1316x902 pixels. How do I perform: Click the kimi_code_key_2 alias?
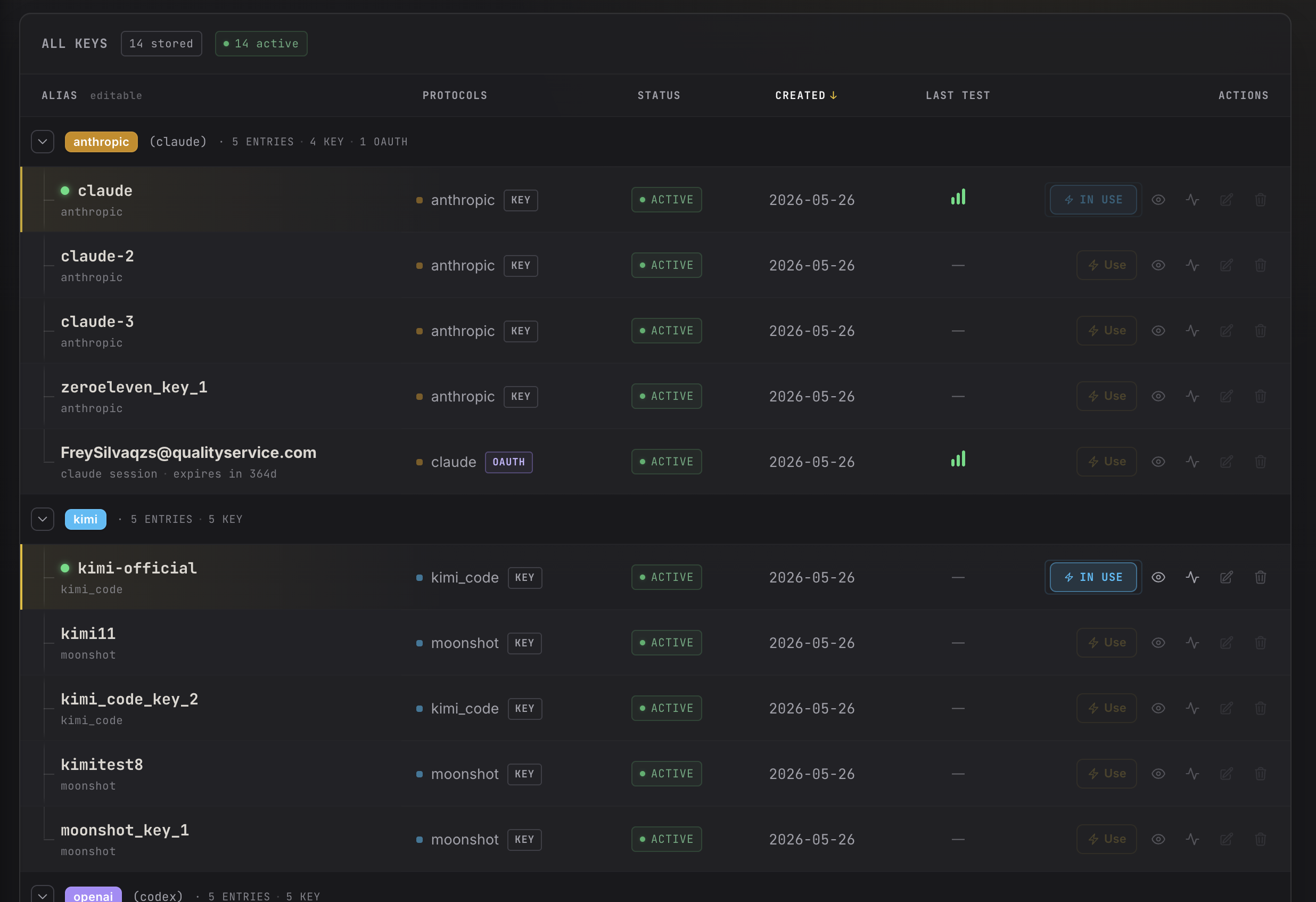[x=130, y=699]
